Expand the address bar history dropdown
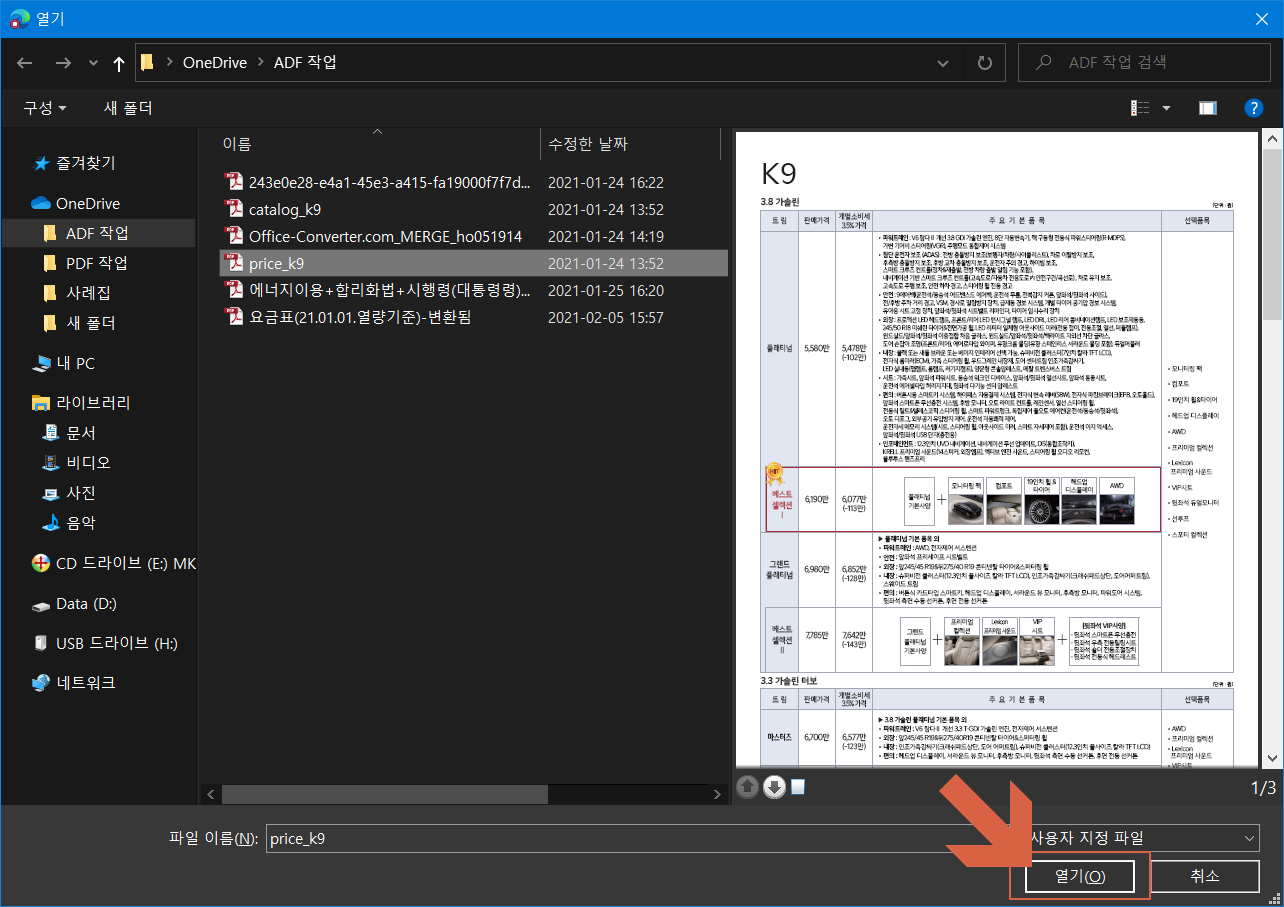The image size is (1284, 907). 943,62
